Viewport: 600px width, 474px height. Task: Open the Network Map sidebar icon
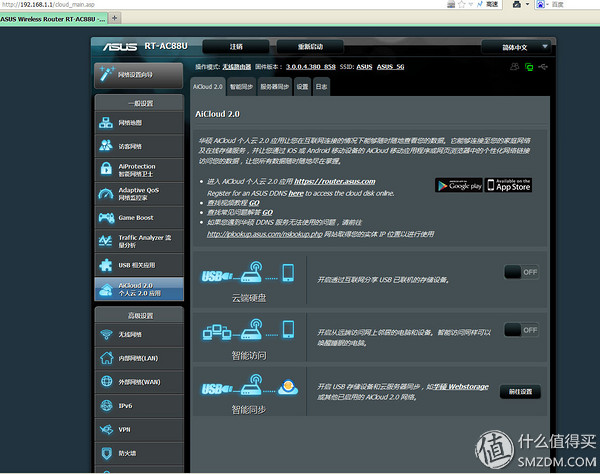coord(106,123)
